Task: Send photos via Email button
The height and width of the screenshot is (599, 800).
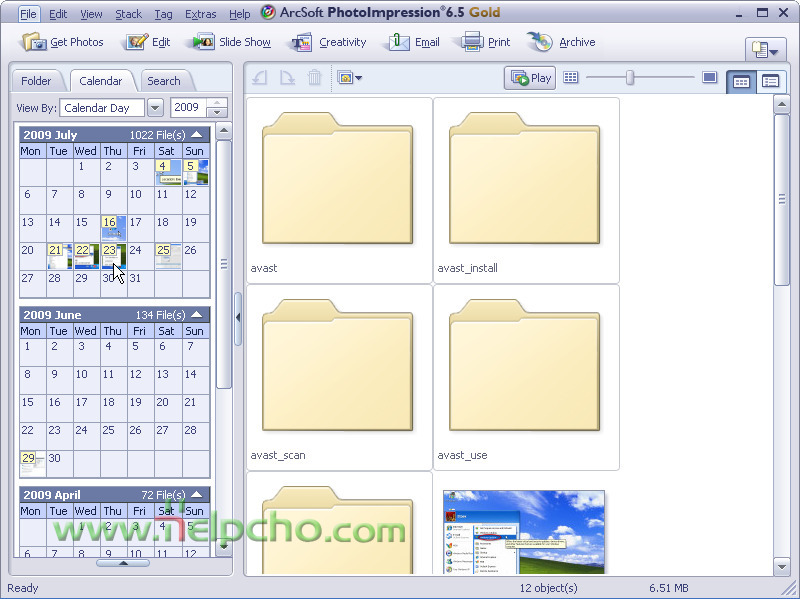Action: [x=414, y=42]
